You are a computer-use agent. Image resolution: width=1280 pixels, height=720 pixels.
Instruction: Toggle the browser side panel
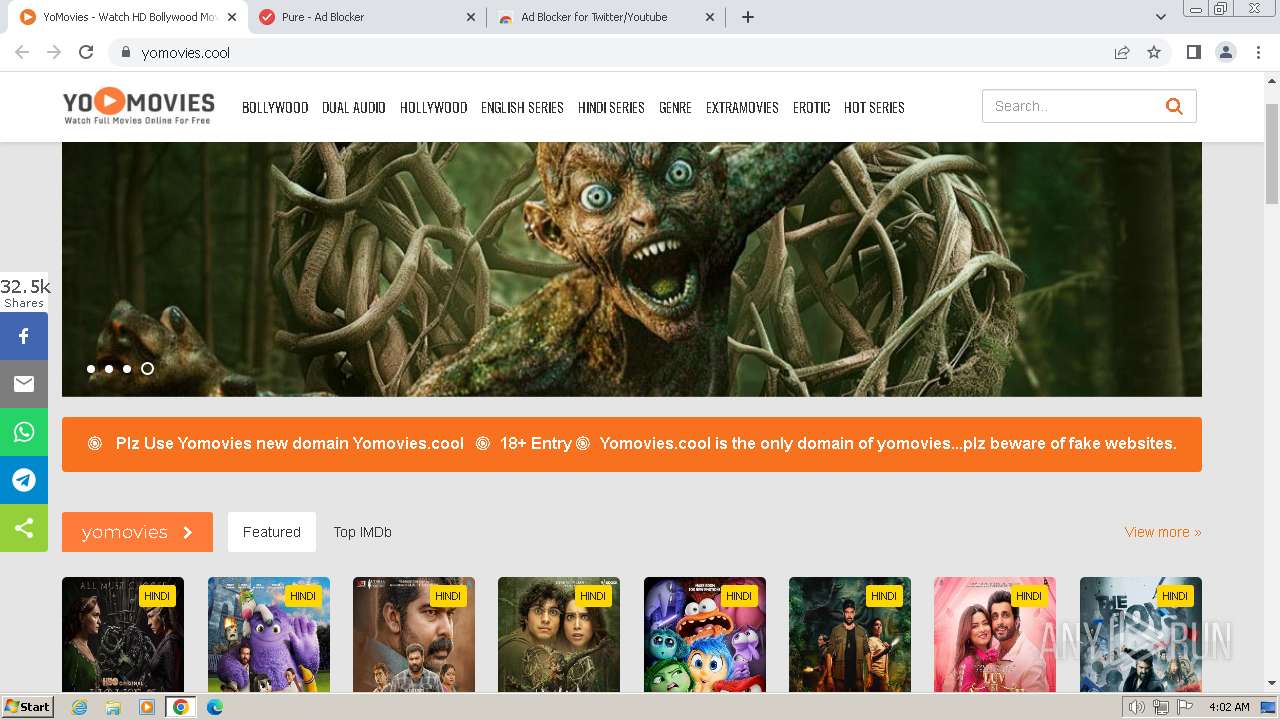point(1193,52)
